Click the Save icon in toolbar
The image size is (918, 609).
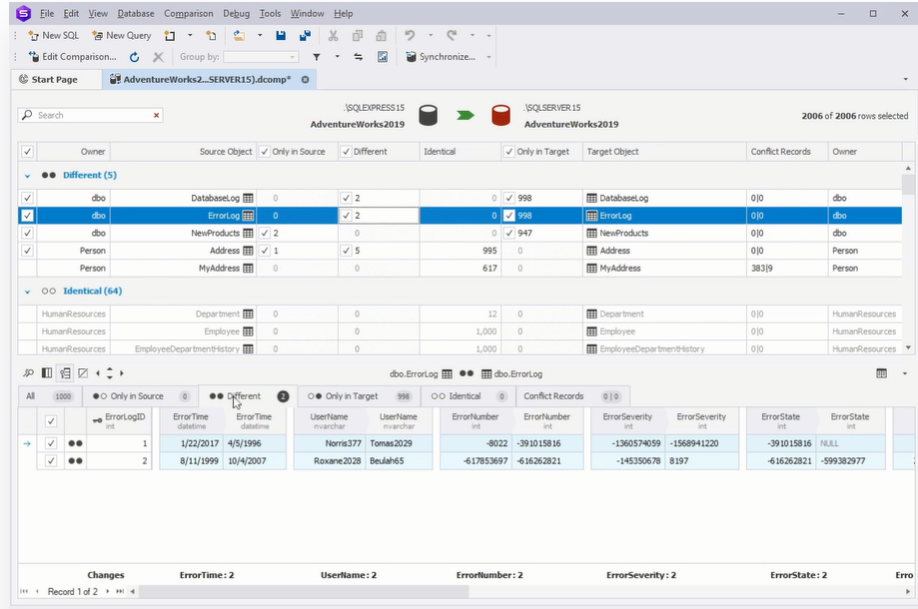click(281, 36)
